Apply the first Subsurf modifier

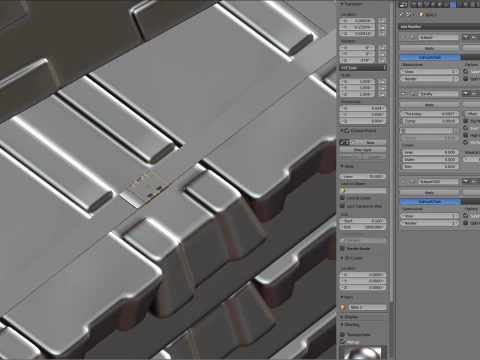click(x=430, y=48)
